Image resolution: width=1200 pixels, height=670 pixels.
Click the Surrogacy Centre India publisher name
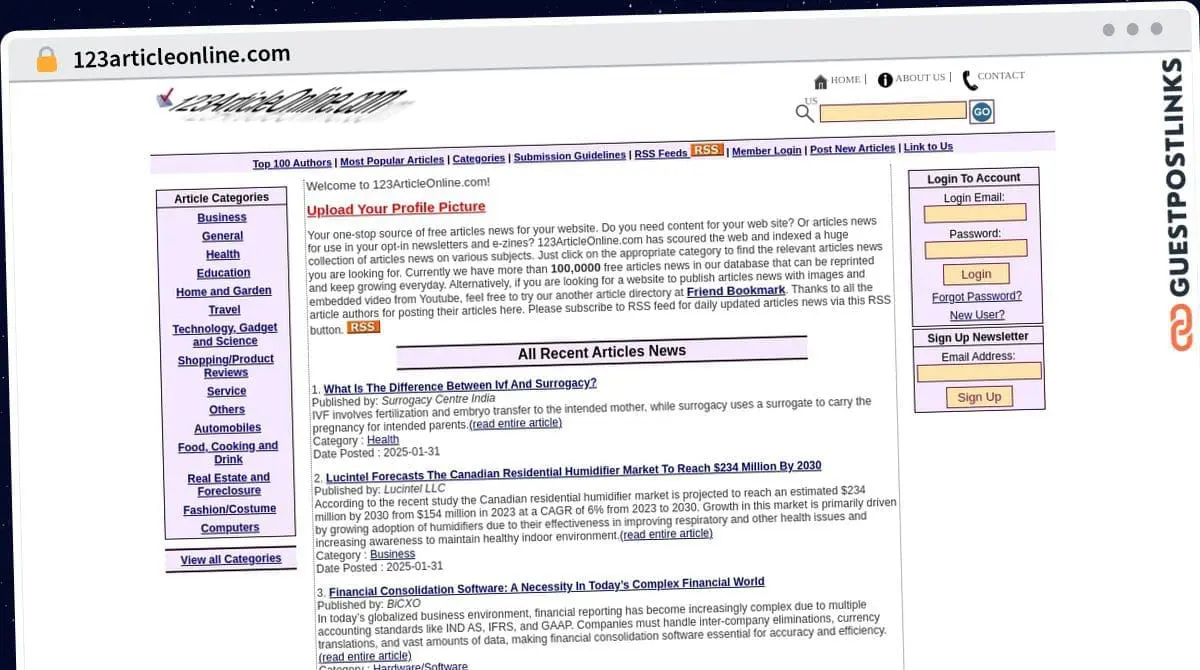tap(439, 398)
